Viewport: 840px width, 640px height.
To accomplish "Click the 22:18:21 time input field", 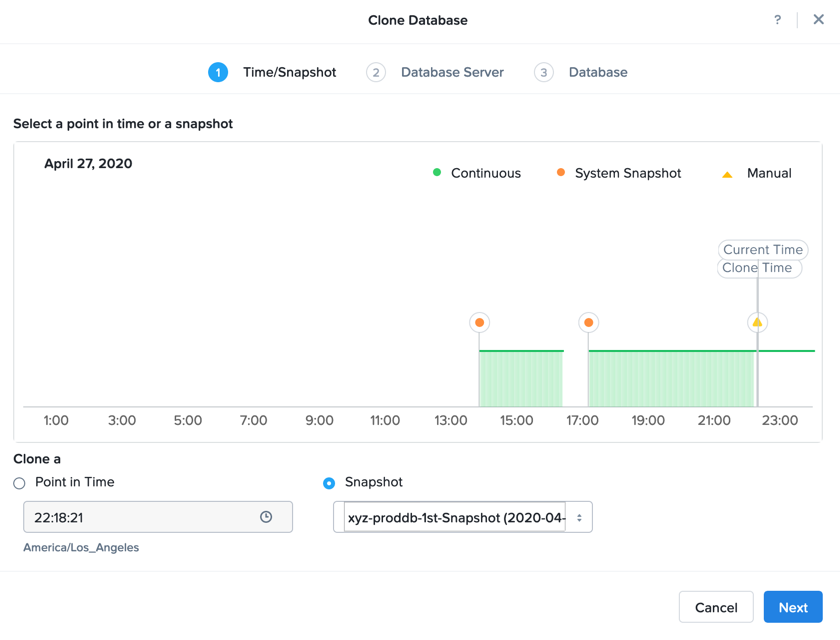I will coord(158,517).
